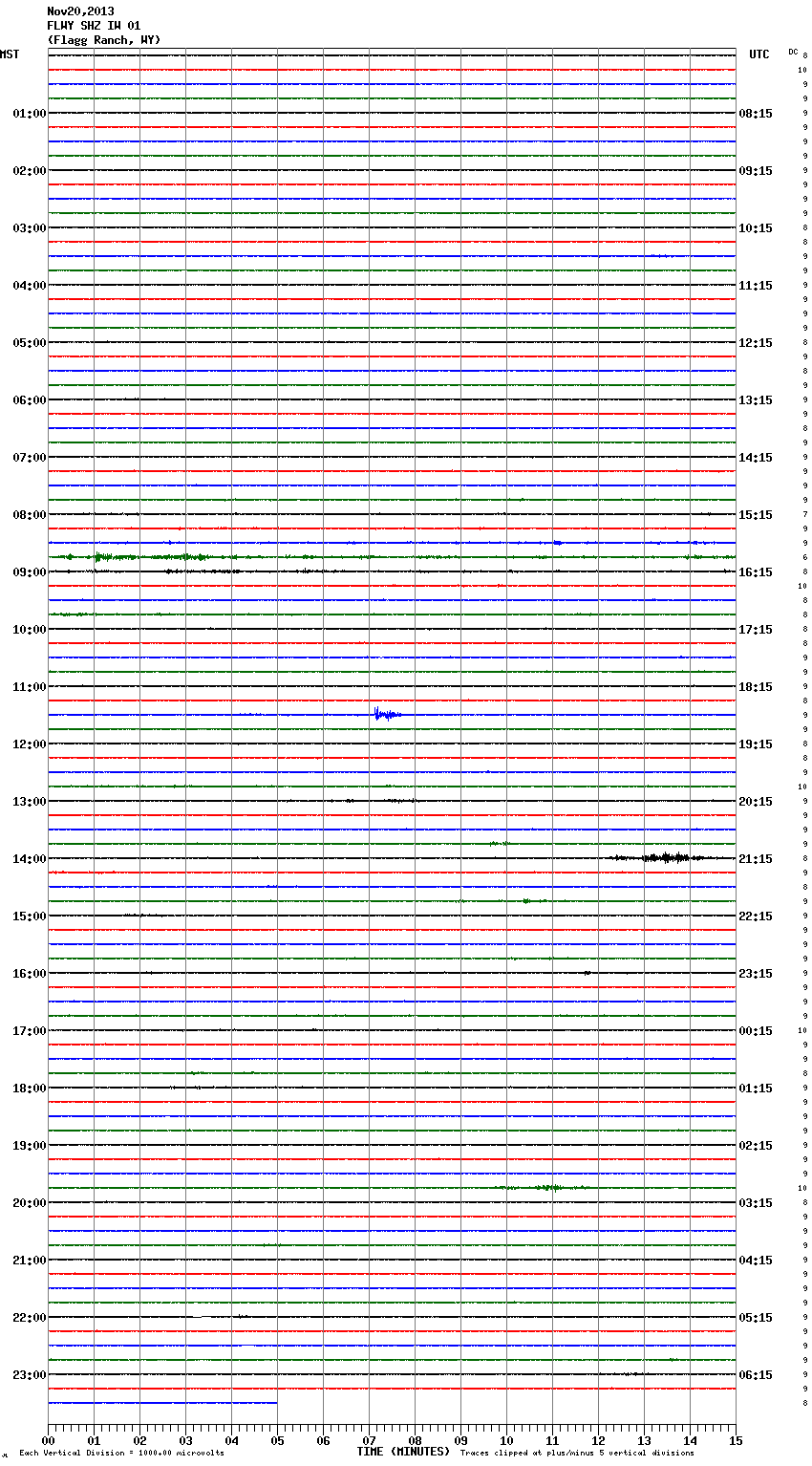The width and height of the screenshot is (812, 1466).
Task: Click the TIME (MINUTES) axis title
Action: coord(403,1452)
